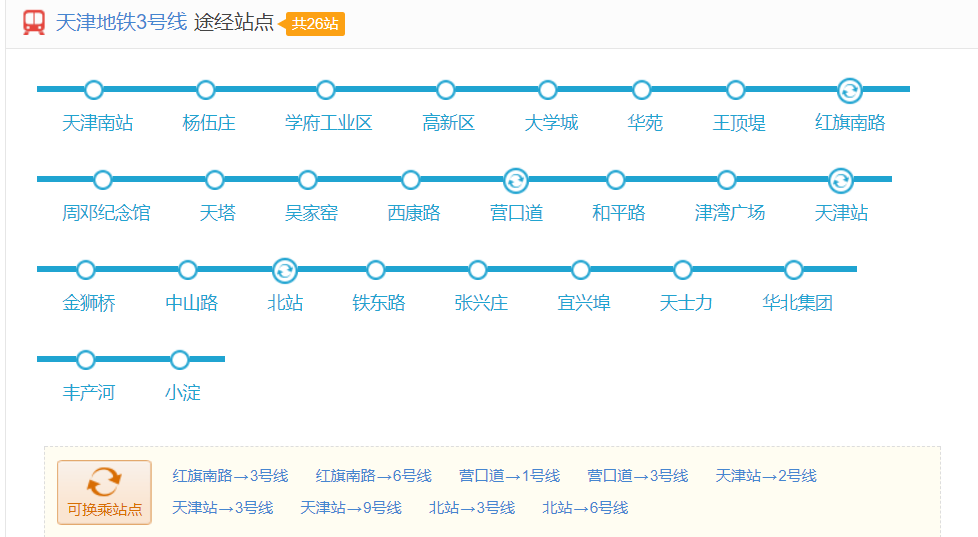978x537 pixels.
Task: Select transfer 北站→6号线
Action: pos(585,508)
